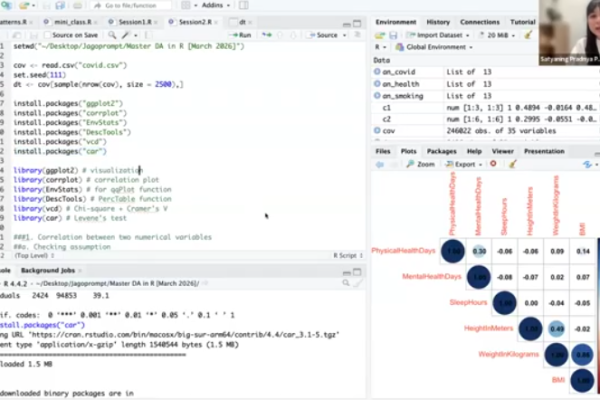Image resolution: width=600 pixels, height=400 pixels.
Task: Click the broom icon to clear all plots
Action: click(x=511, y=164)
